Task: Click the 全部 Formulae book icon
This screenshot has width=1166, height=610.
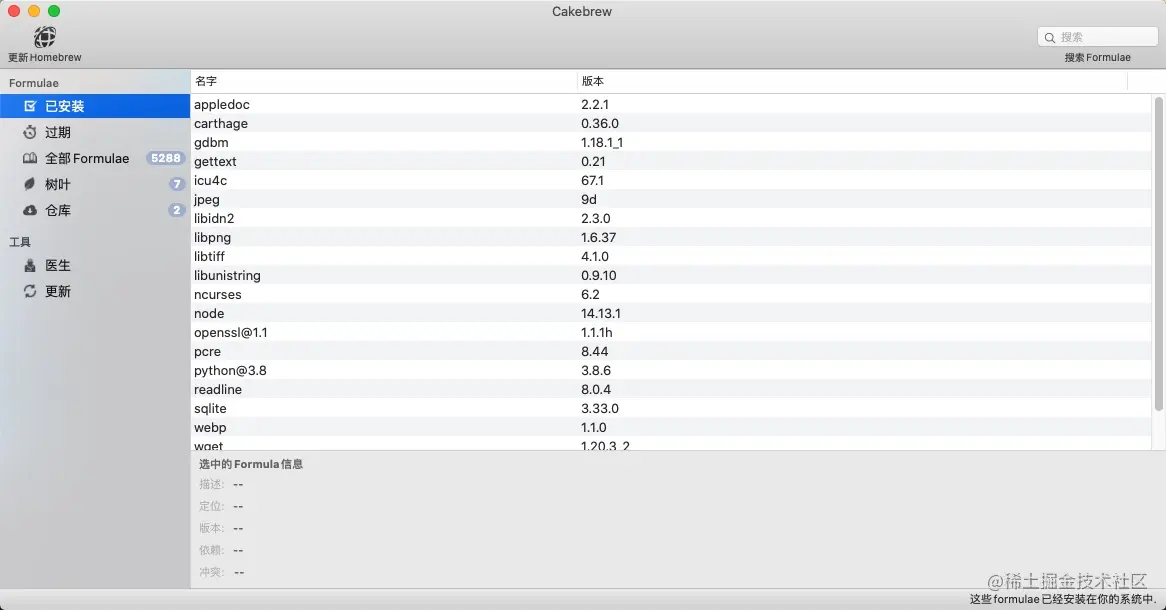Action: tap(30, 158)
